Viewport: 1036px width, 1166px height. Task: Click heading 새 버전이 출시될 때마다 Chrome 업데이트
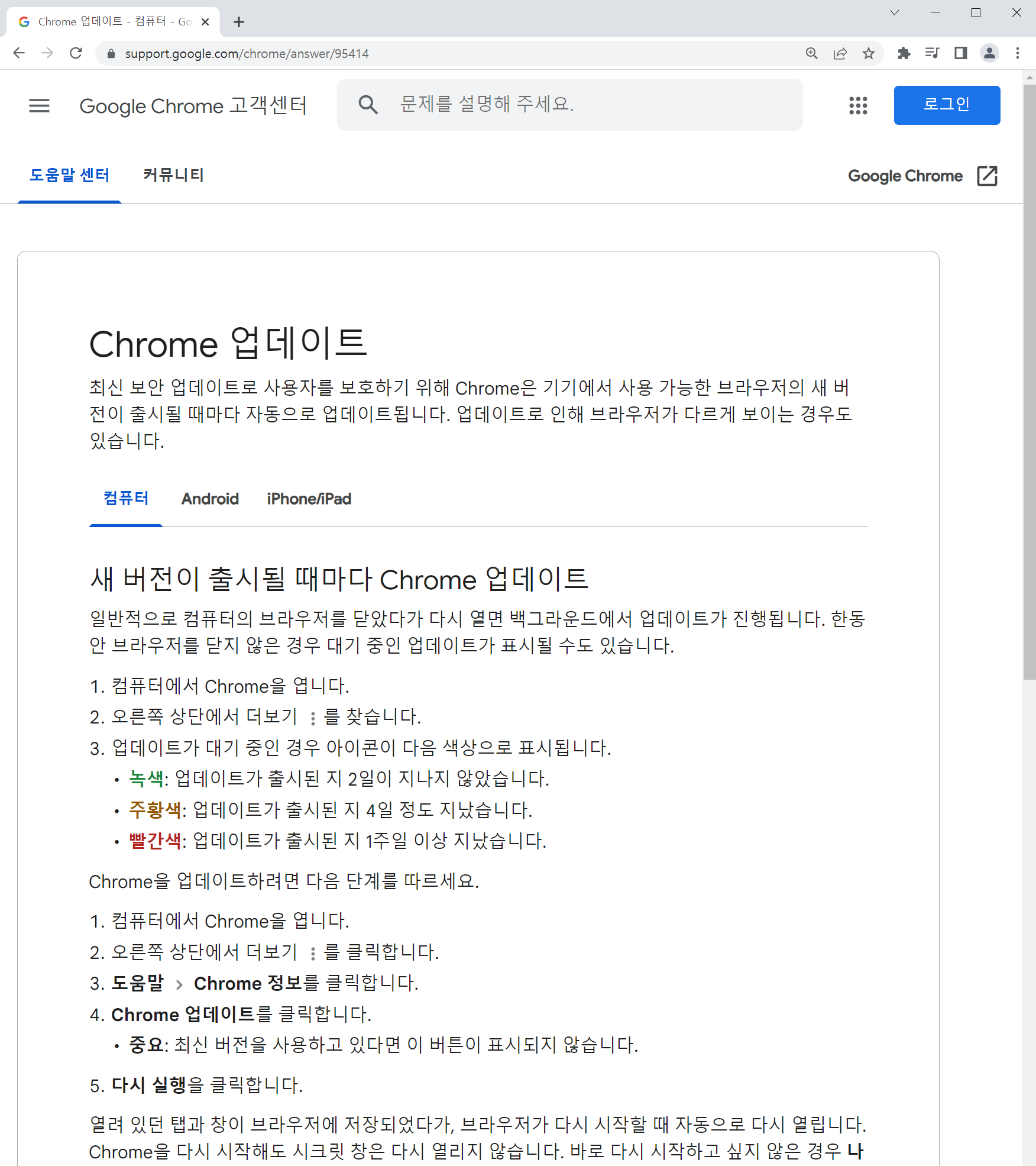point(339,579)
